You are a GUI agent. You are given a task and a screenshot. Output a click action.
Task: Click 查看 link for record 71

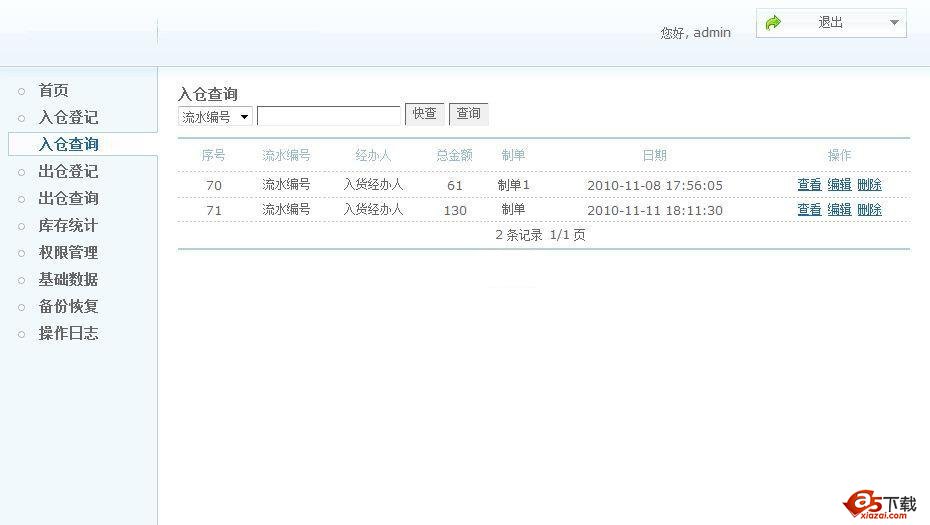[x=809, y=209]
